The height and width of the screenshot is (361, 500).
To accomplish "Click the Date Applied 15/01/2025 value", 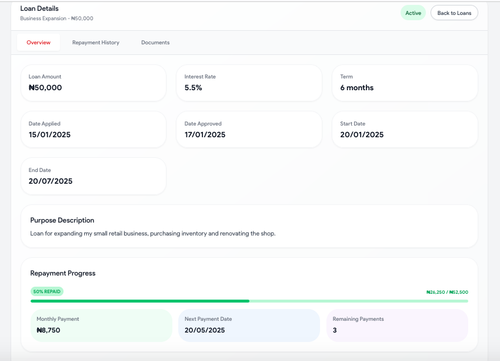I will (x=50, y=135).
